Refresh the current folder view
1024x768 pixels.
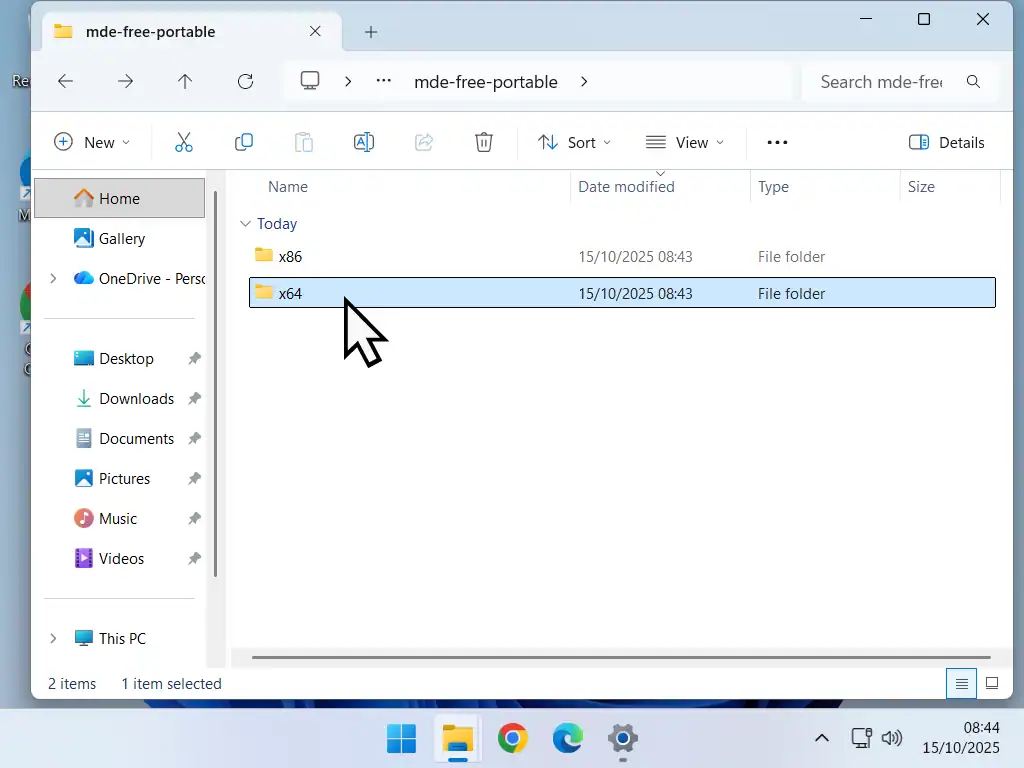[245, 82]
